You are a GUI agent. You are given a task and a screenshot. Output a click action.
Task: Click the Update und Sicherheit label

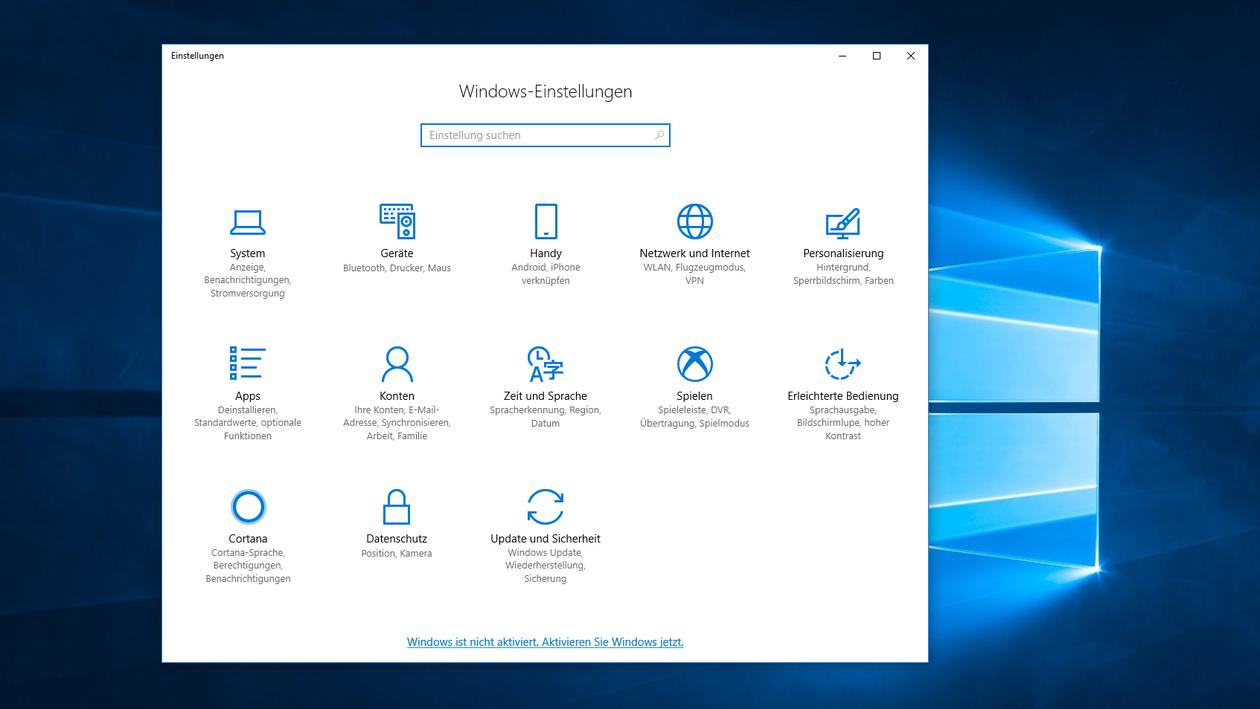click(x=545, y=539)
